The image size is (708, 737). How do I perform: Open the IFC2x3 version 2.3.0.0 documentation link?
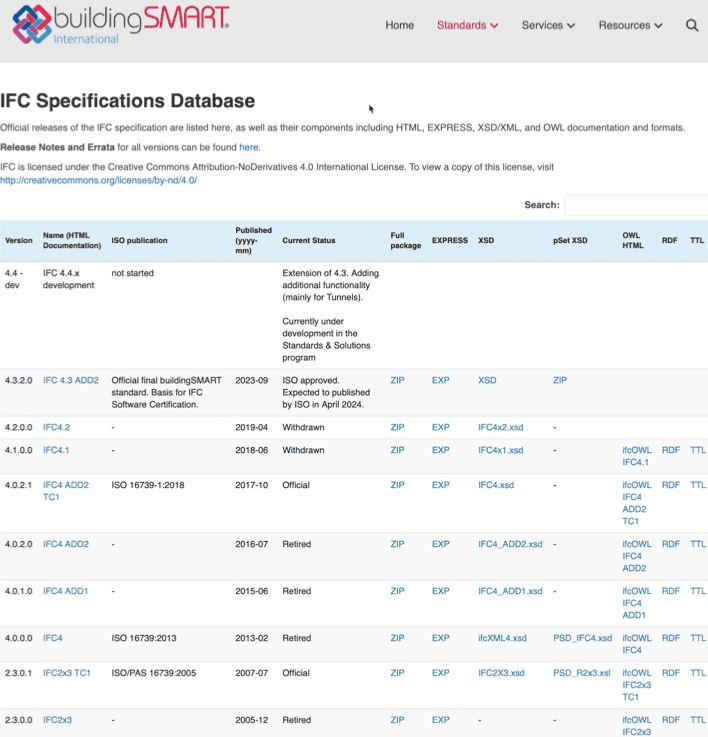[x=57, y=720]
